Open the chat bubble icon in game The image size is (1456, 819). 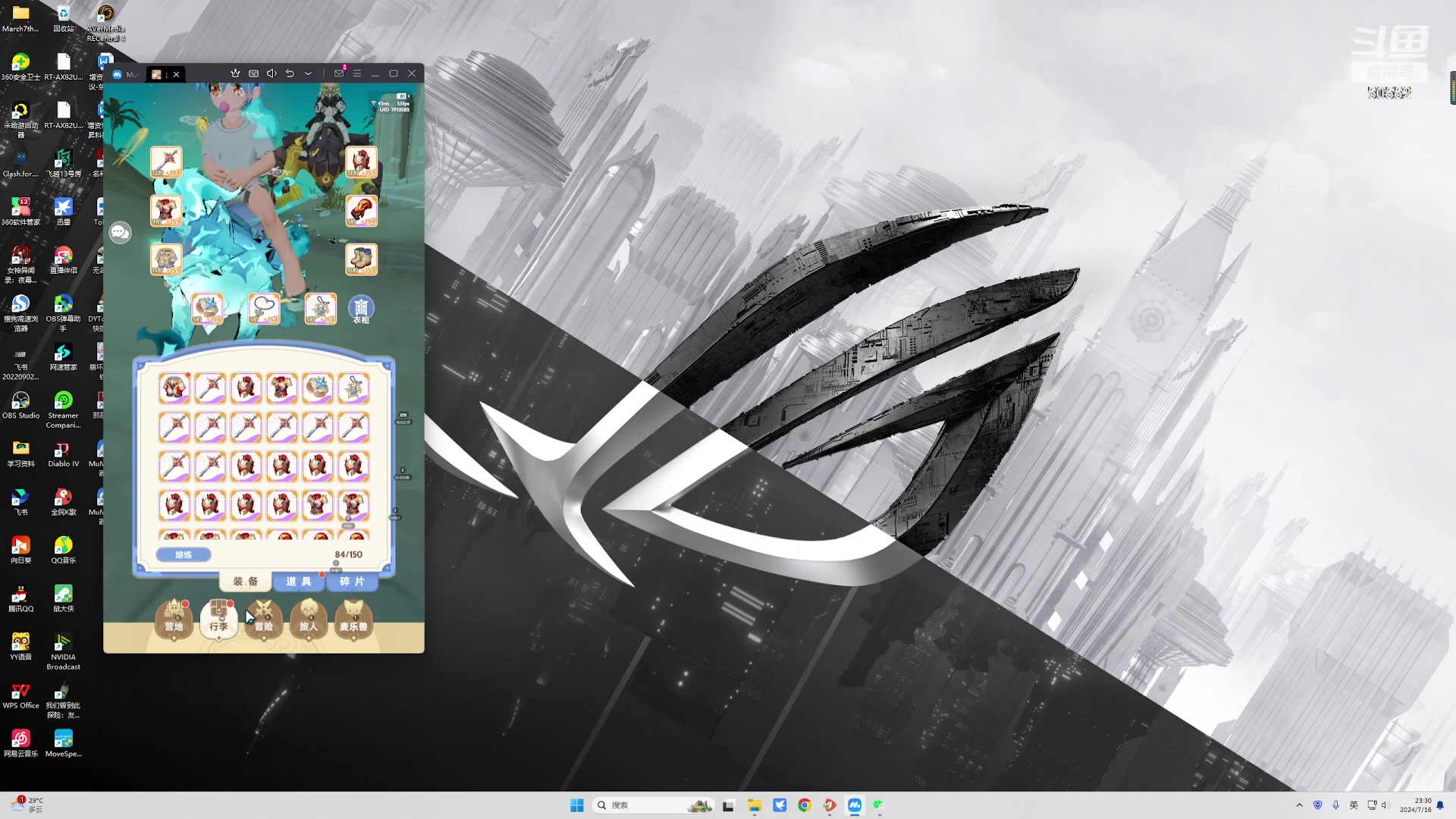[x=120, y=232]
